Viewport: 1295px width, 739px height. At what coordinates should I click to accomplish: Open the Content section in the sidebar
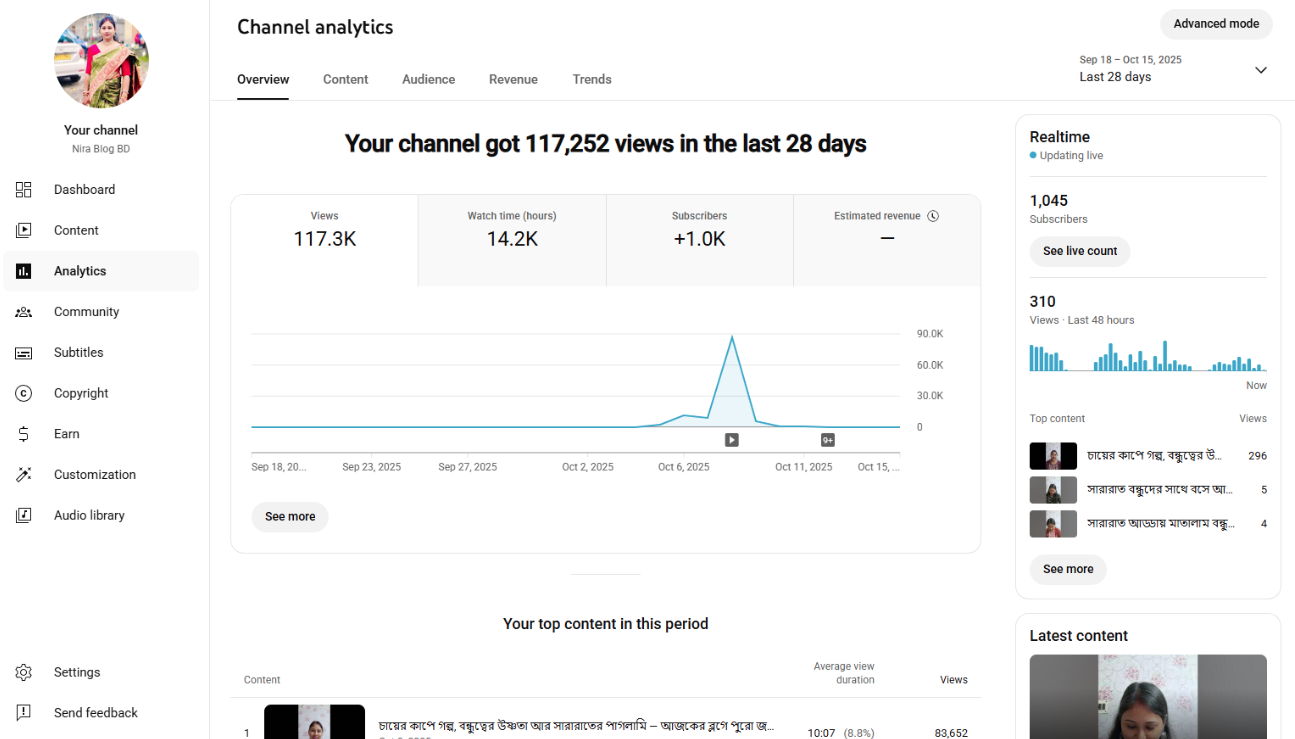point(76,230)
